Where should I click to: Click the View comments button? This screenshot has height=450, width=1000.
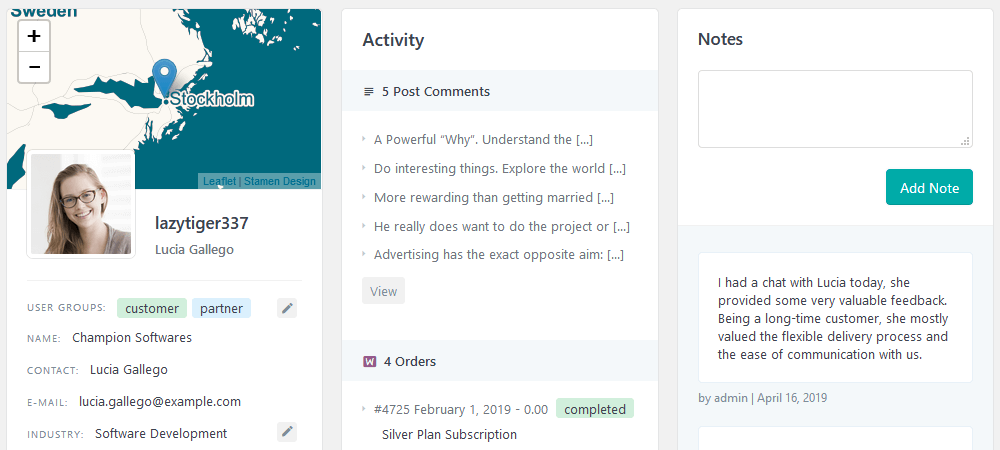383,291
